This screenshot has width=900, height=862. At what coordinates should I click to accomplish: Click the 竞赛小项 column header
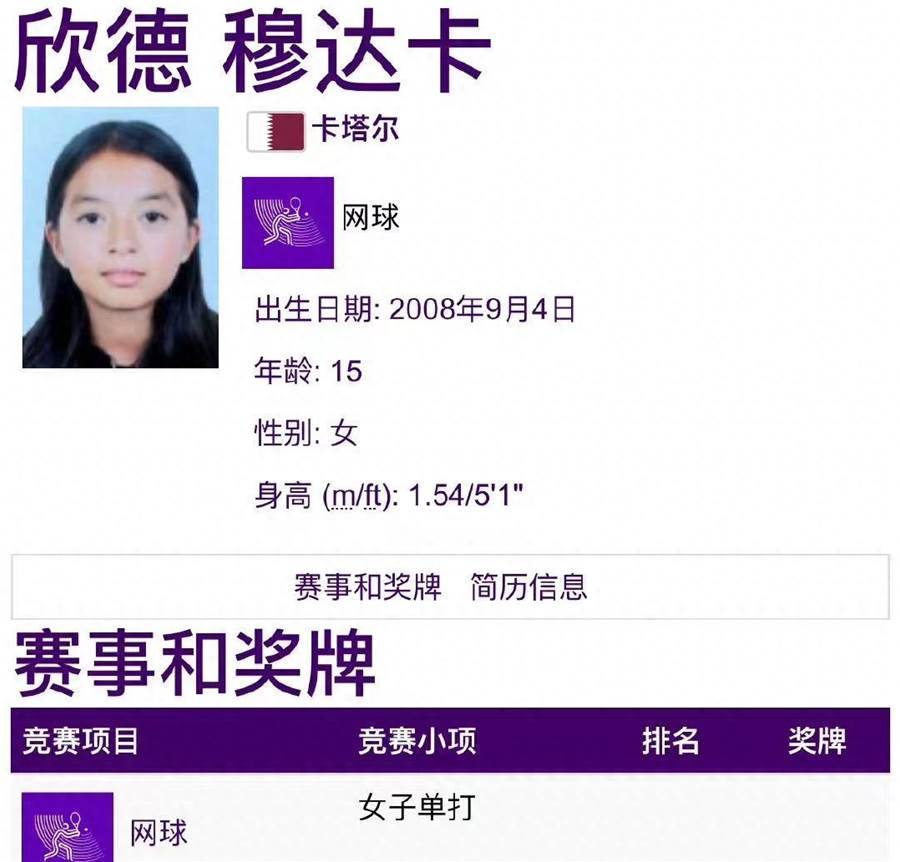tap(417, 740)
